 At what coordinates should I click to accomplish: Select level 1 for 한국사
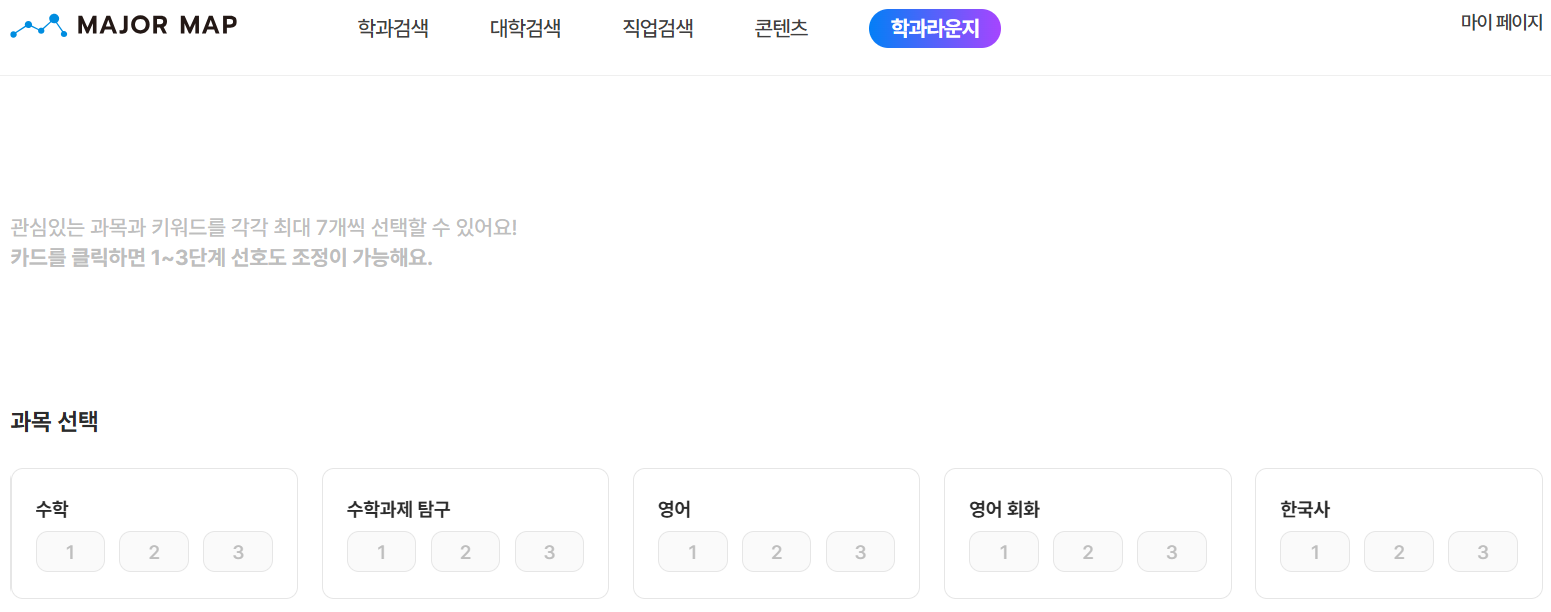tap(1314, 550)
